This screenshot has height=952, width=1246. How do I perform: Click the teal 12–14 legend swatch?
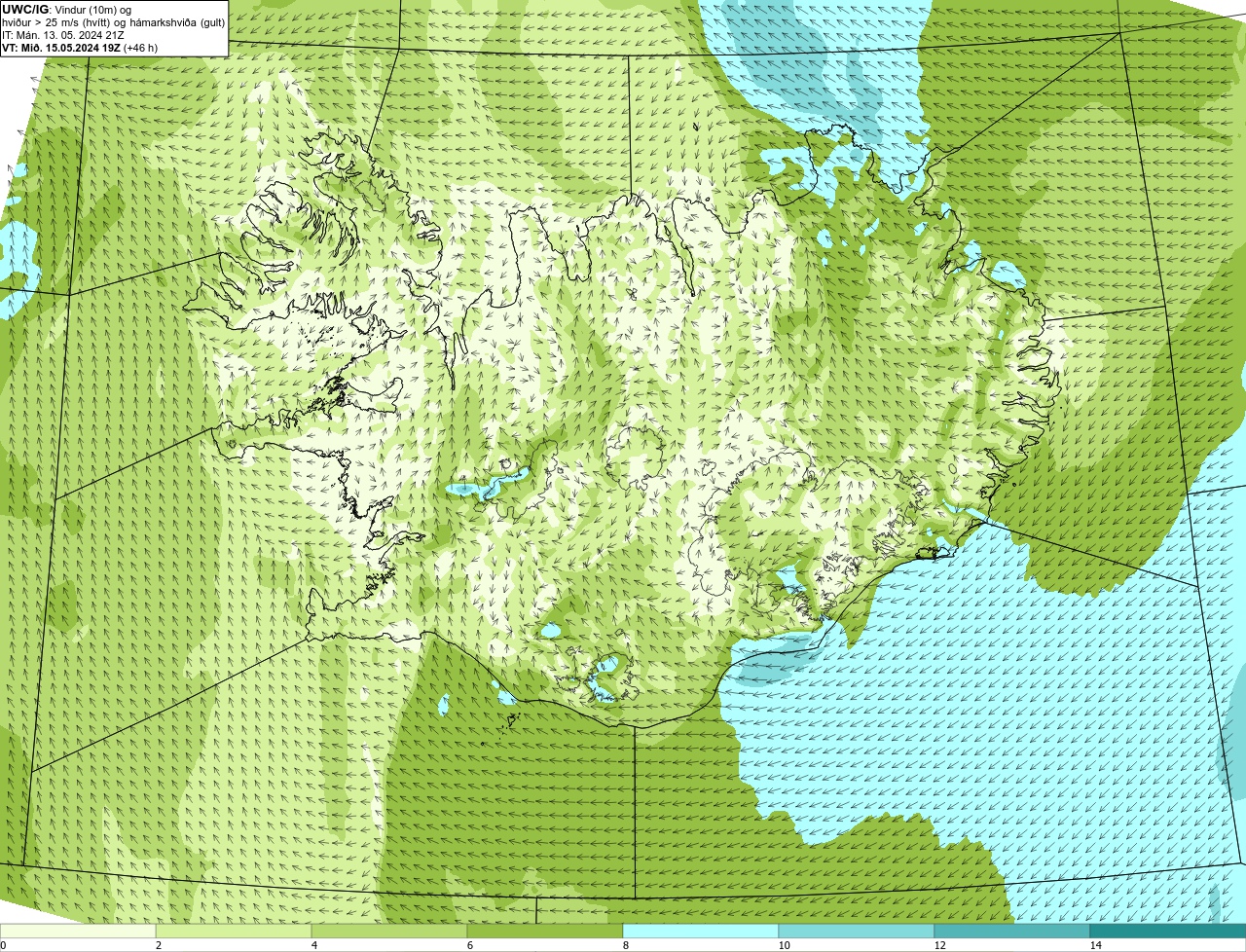1012,931
